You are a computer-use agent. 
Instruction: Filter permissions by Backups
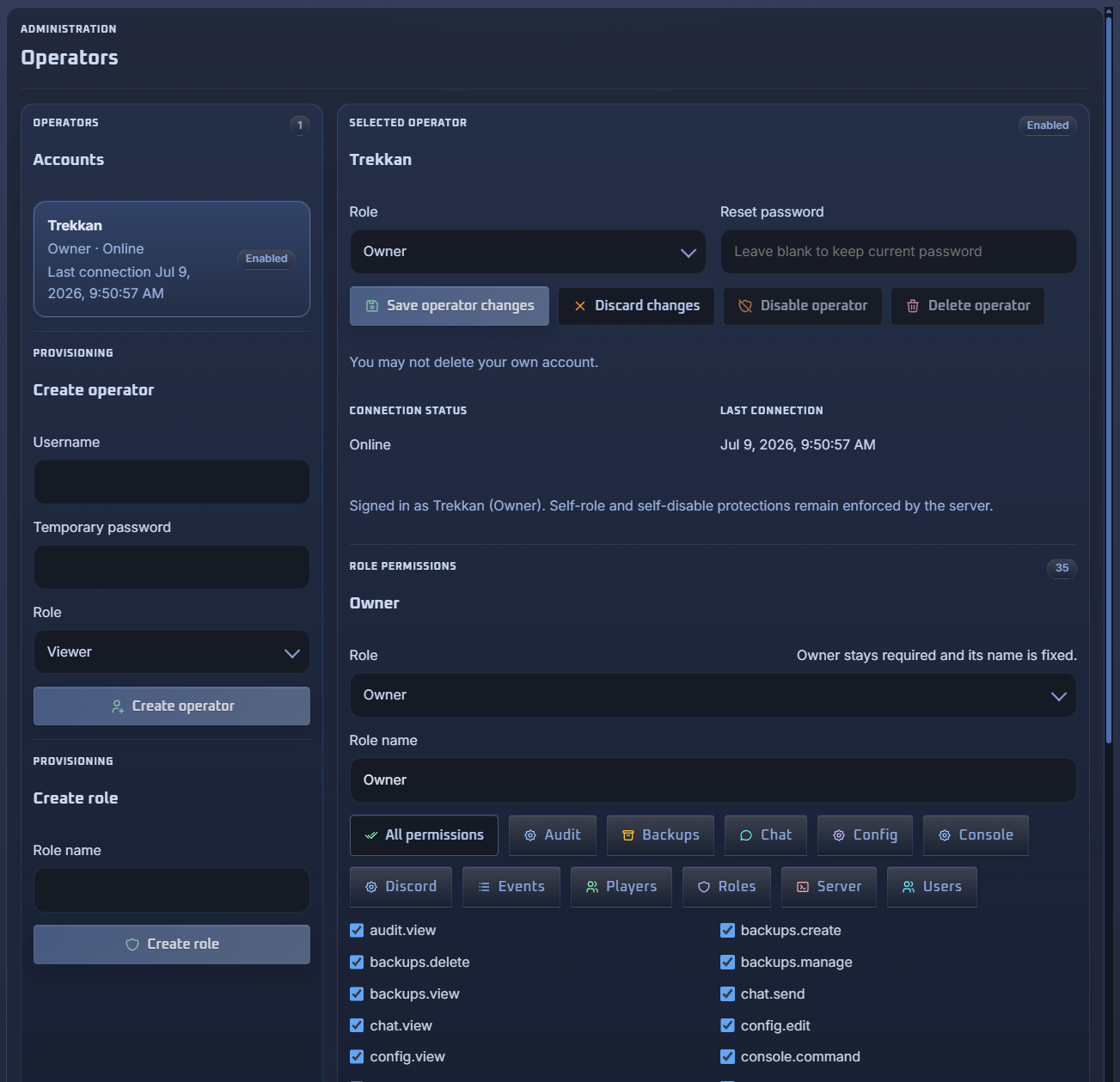660,835
